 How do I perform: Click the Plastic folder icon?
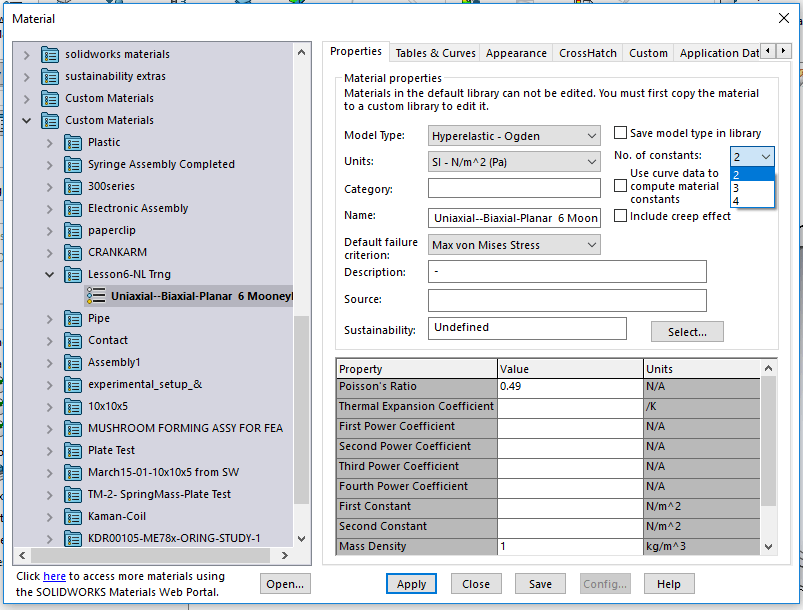click(x=73, y=142)
